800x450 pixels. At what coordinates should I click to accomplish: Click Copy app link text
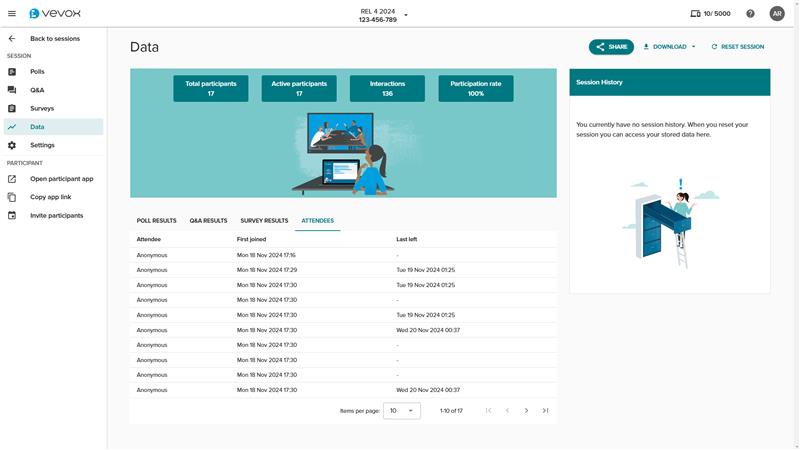coord(51,197)
